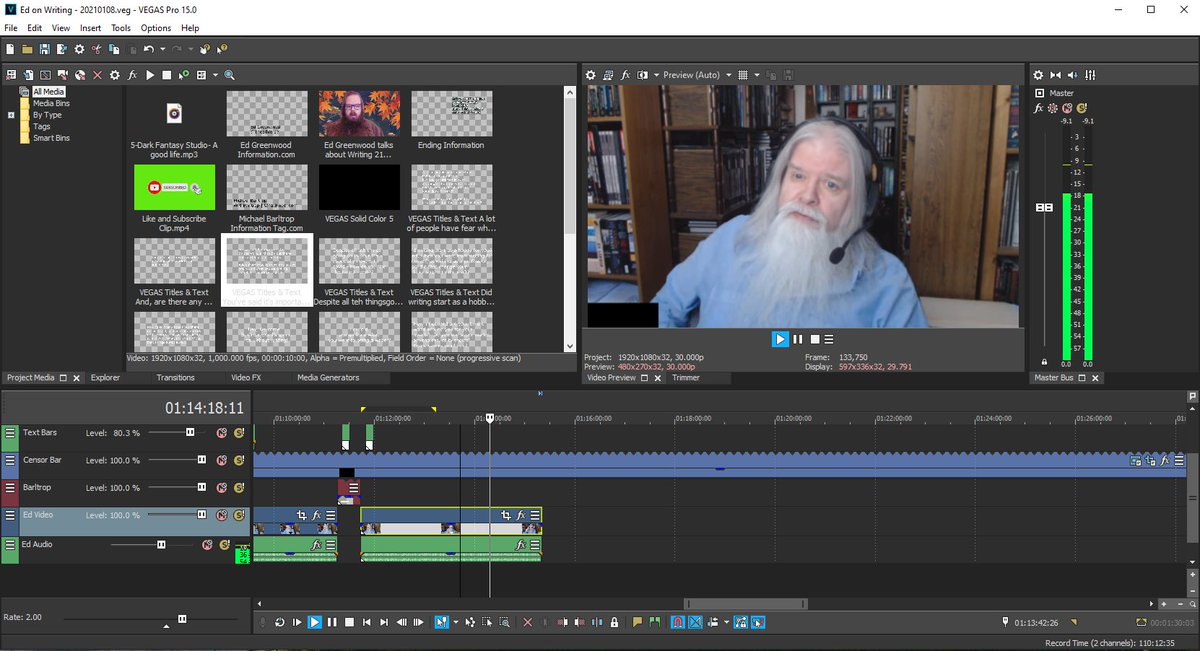The width and height of the screenshot is (1200, 651).
Task: Open the preview overlays grid dropdown
Action: pos(757,75)
